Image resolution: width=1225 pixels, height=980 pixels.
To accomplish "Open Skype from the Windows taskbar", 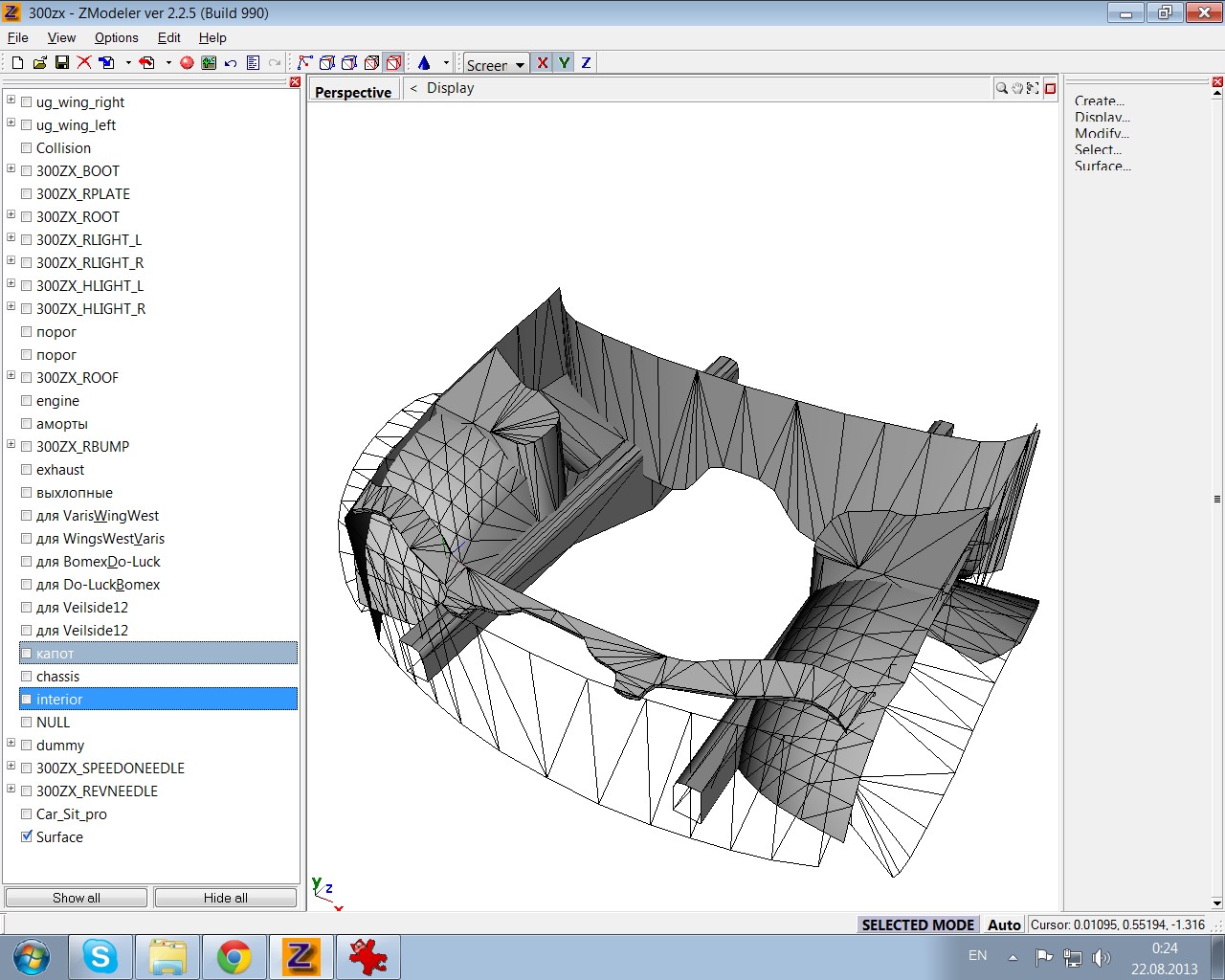I will 100,956.
